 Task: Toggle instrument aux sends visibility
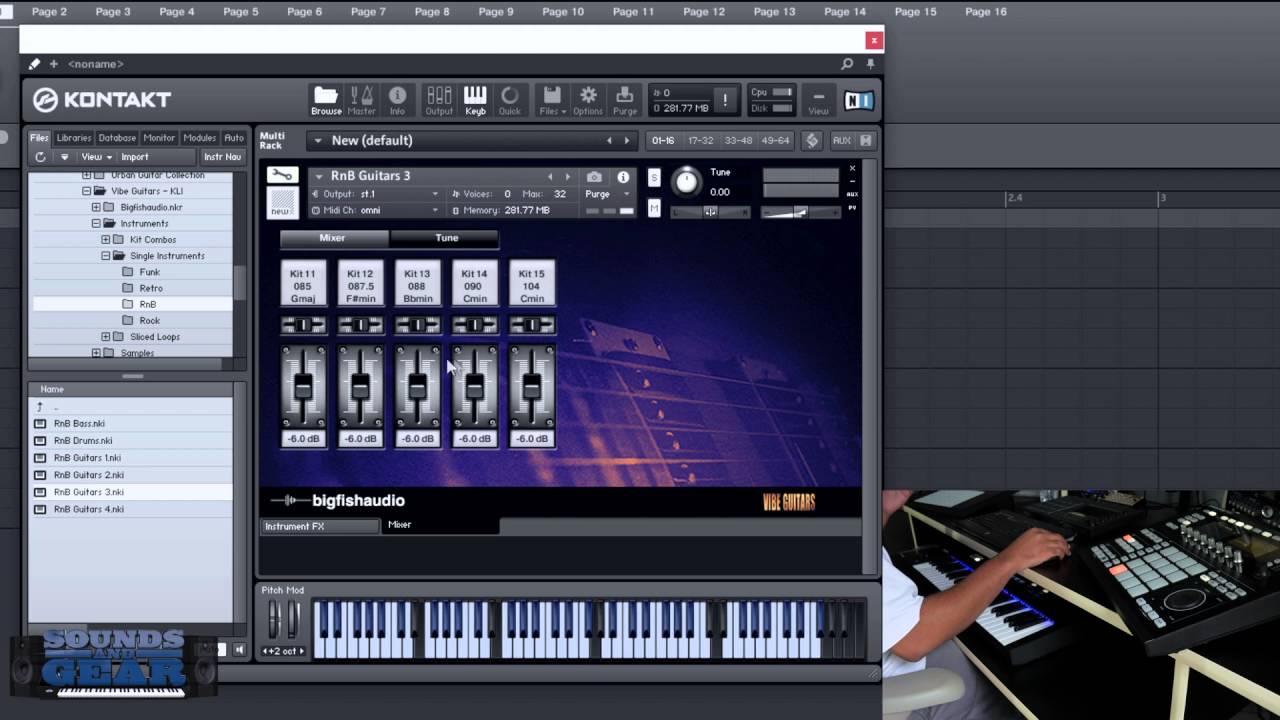(x=852, y=194)
